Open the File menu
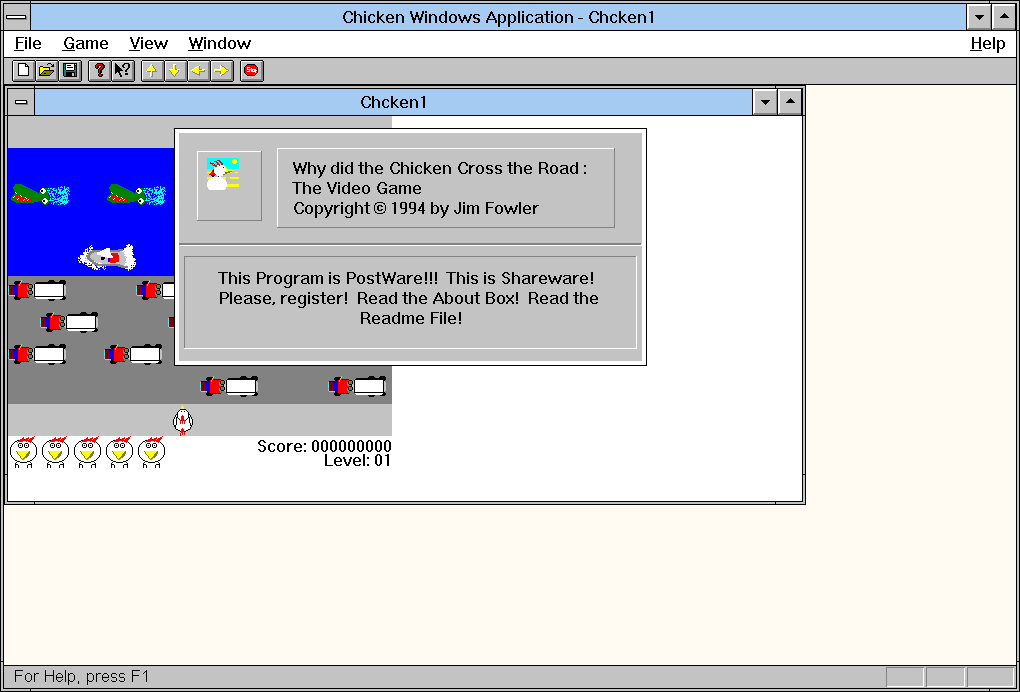Viewport: 1020px width, 692px height. (28, 43)
